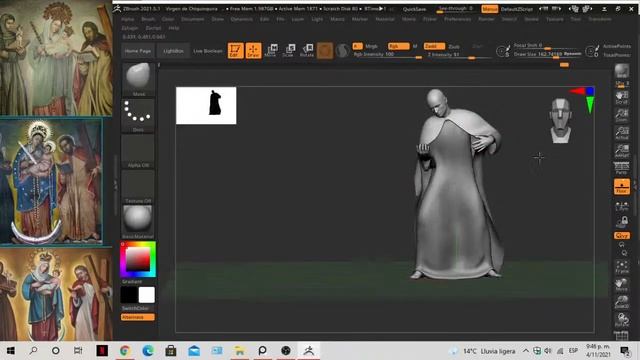Click the Scroll canvas icon
The height and width of the screenshot is (360, 640).
pyautogui.click(x=622, y=98)
